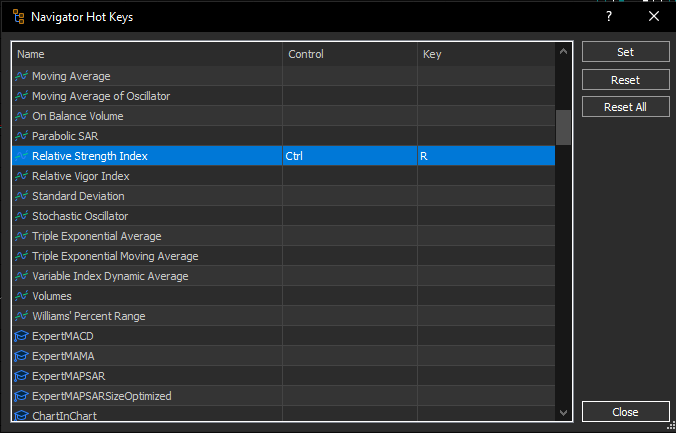Open the help question mark button

(608, 16)
